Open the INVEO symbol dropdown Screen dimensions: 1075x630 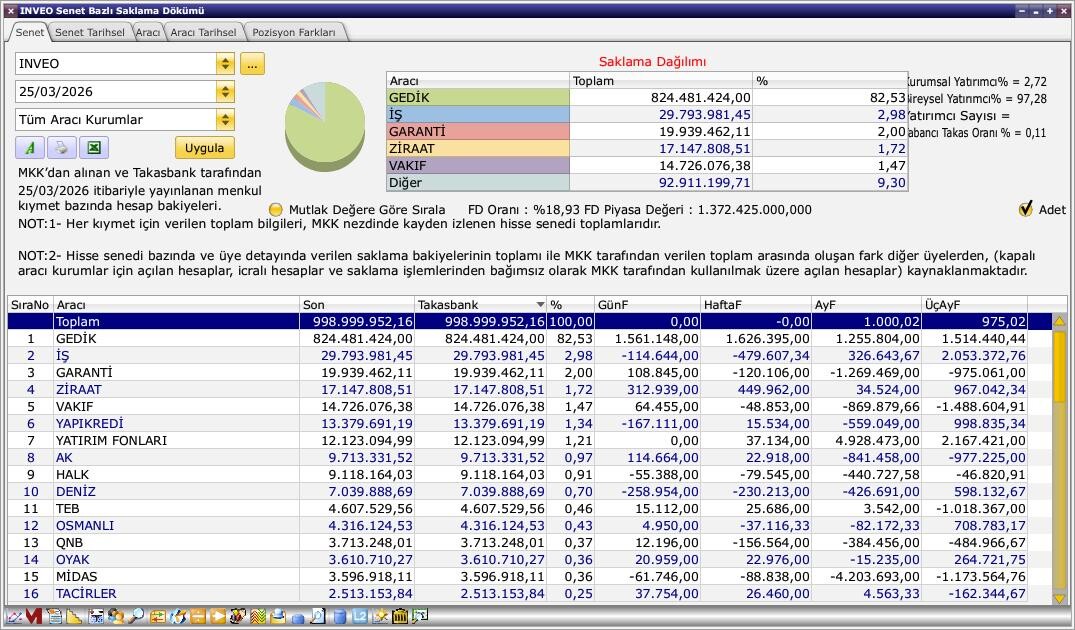click(x=225, y=64)
